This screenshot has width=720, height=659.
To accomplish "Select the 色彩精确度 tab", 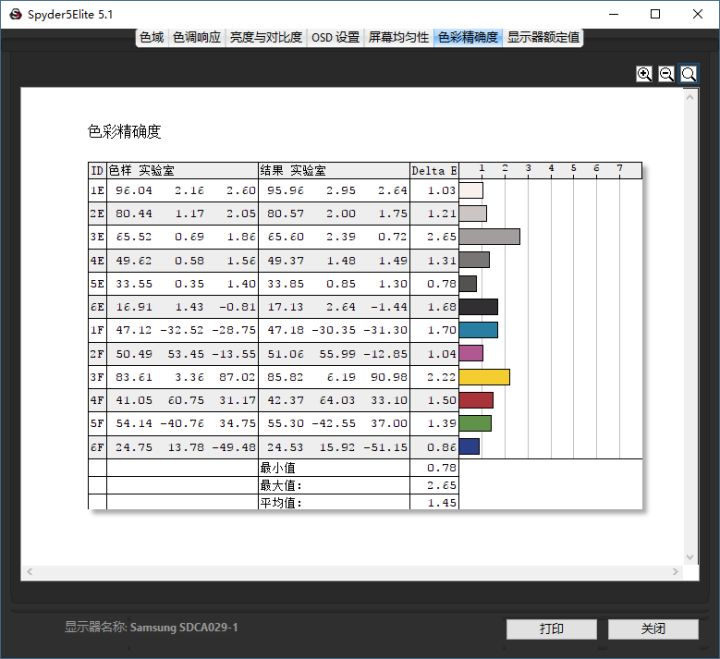I will coord(468,37).
